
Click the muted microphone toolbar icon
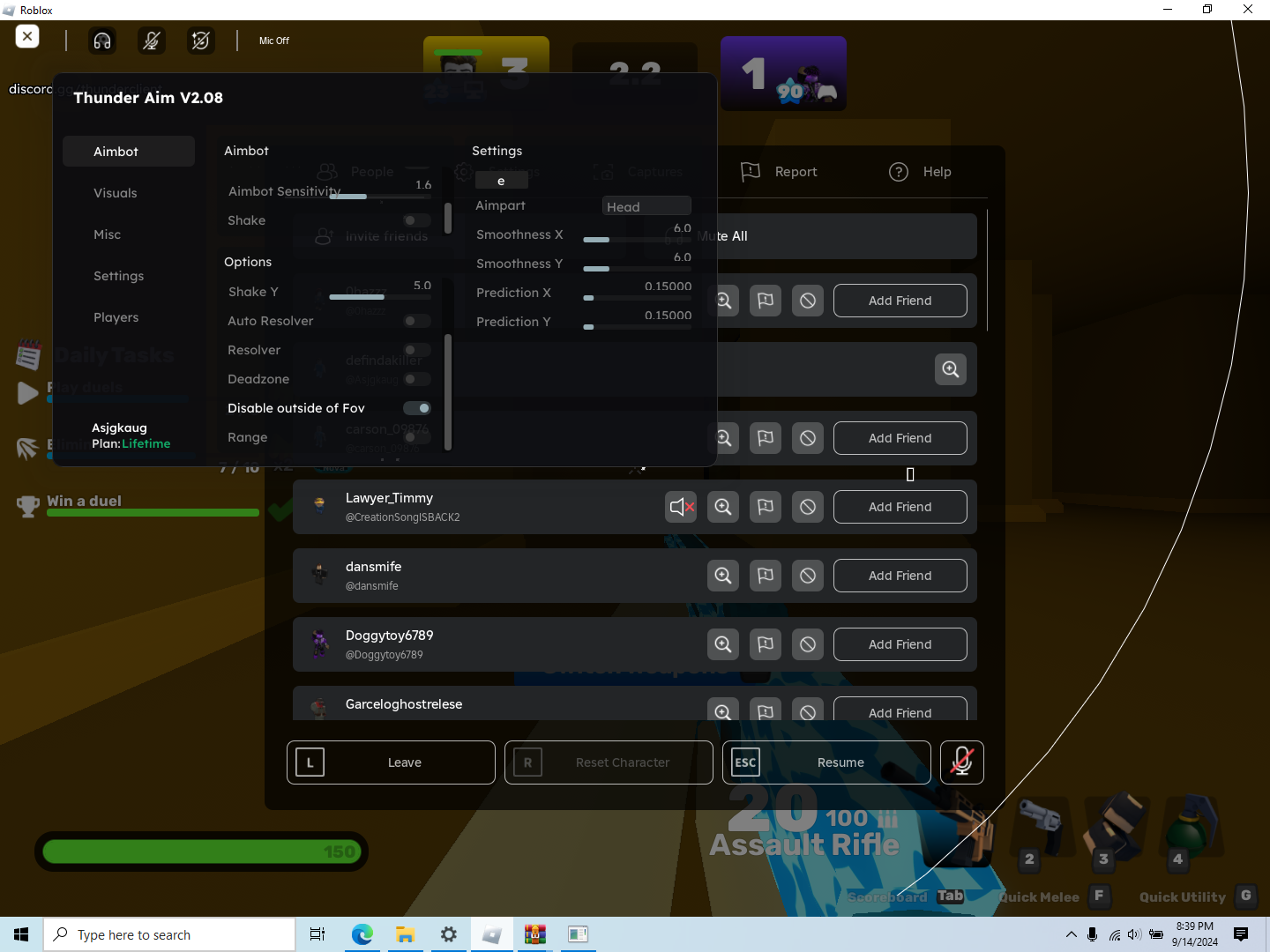152,41
